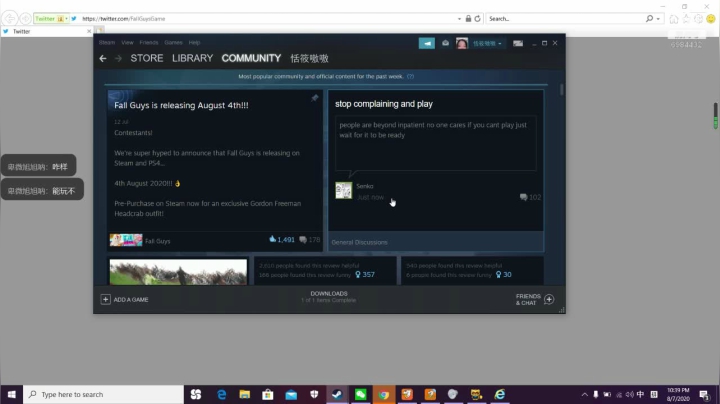Screen dimensions: 720x404
Task: Open Internet Explorer home icon
Action: point(674,19)
